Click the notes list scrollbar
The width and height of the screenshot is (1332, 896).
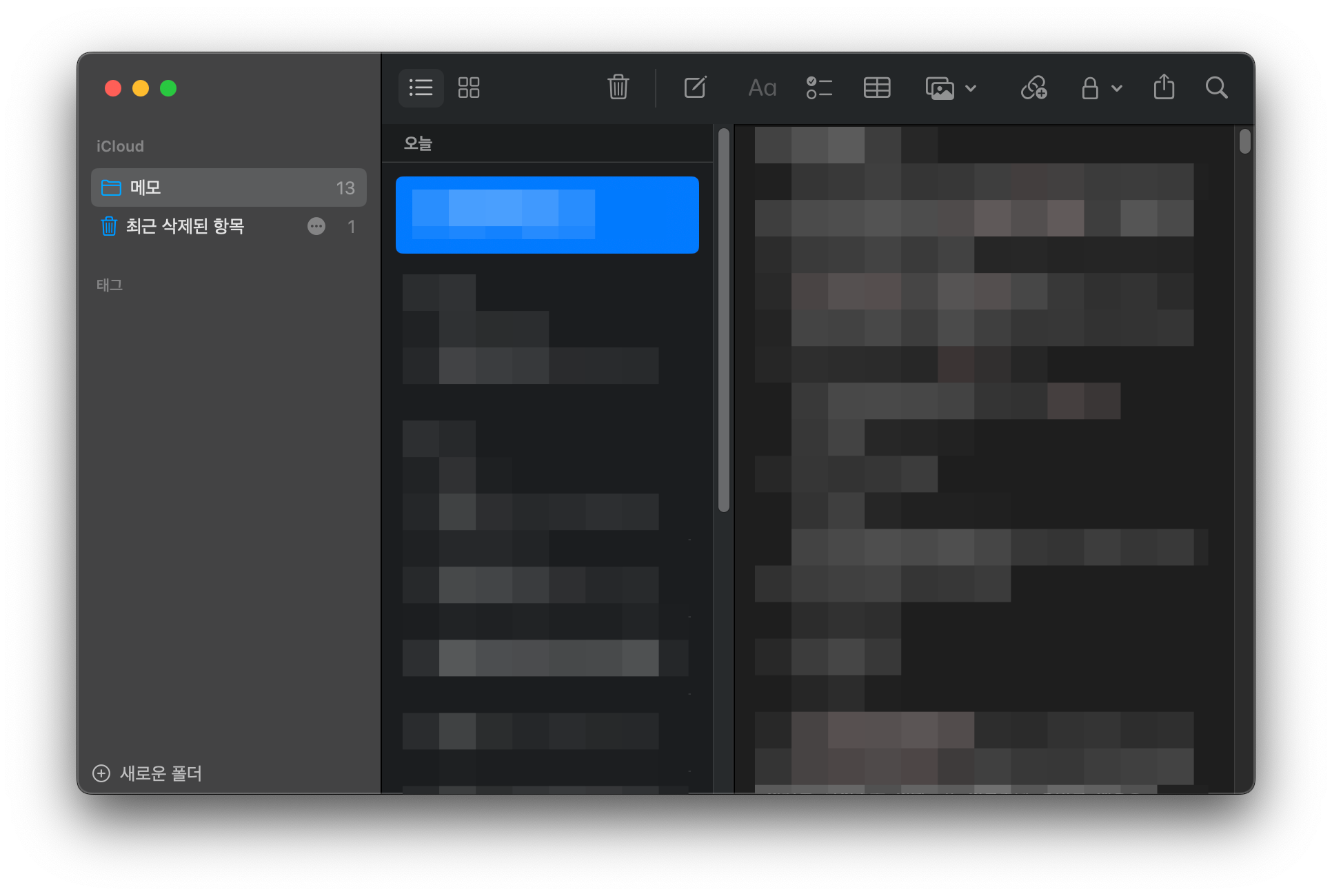(x=723, y=321)
